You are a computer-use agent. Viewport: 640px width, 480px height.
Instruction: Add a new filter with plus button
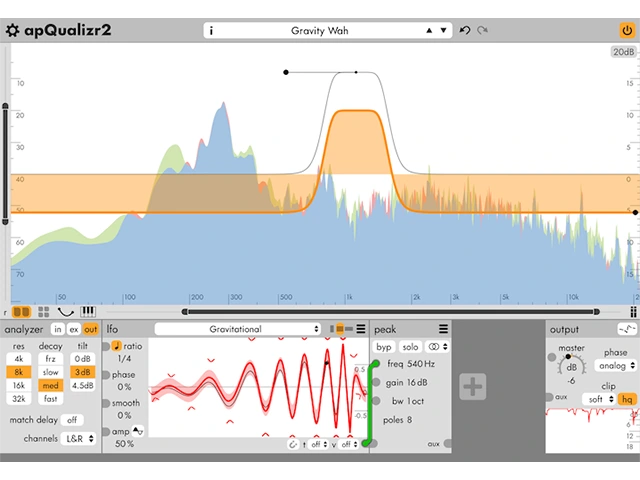click(473, 387)
